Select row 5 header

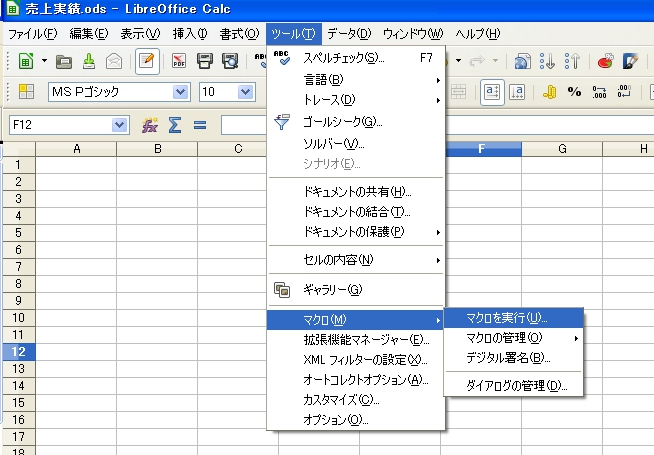pyautogui.click(x=17, y=232)
